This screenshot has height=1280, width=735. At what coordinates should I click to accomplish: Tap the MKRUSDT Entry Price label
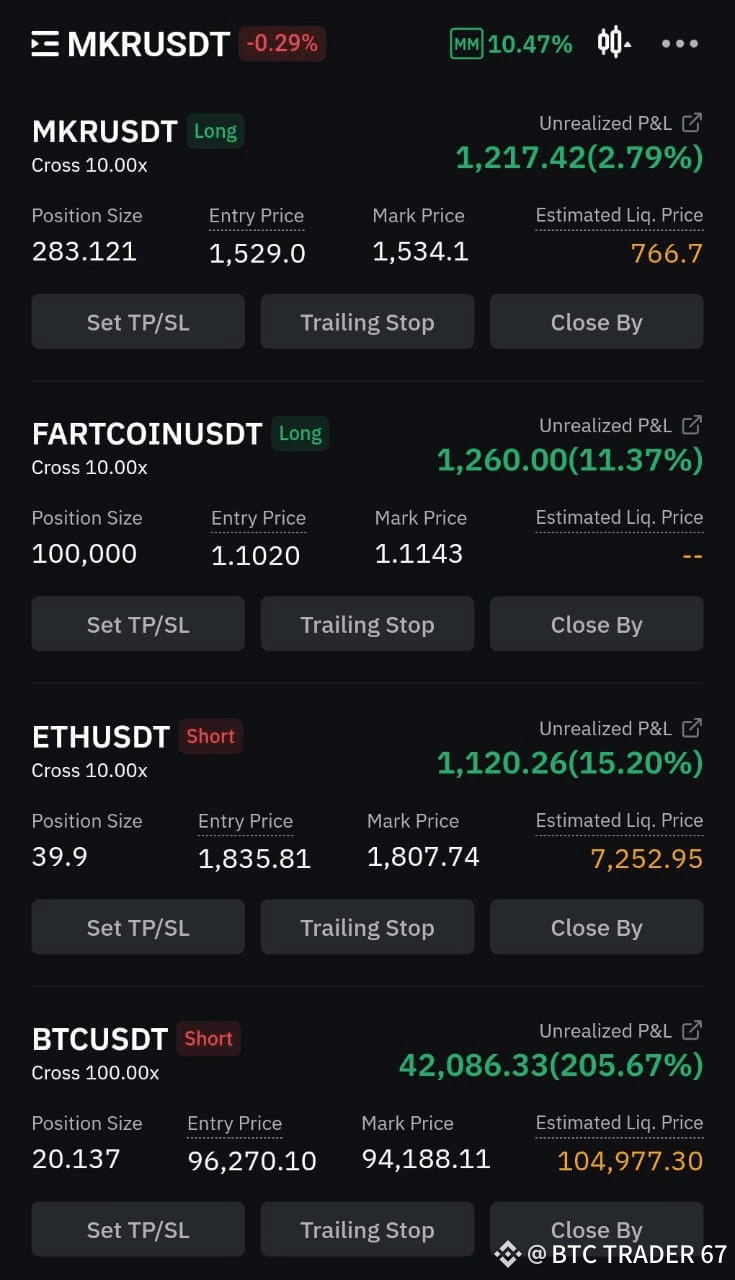(x=256, y=216)
